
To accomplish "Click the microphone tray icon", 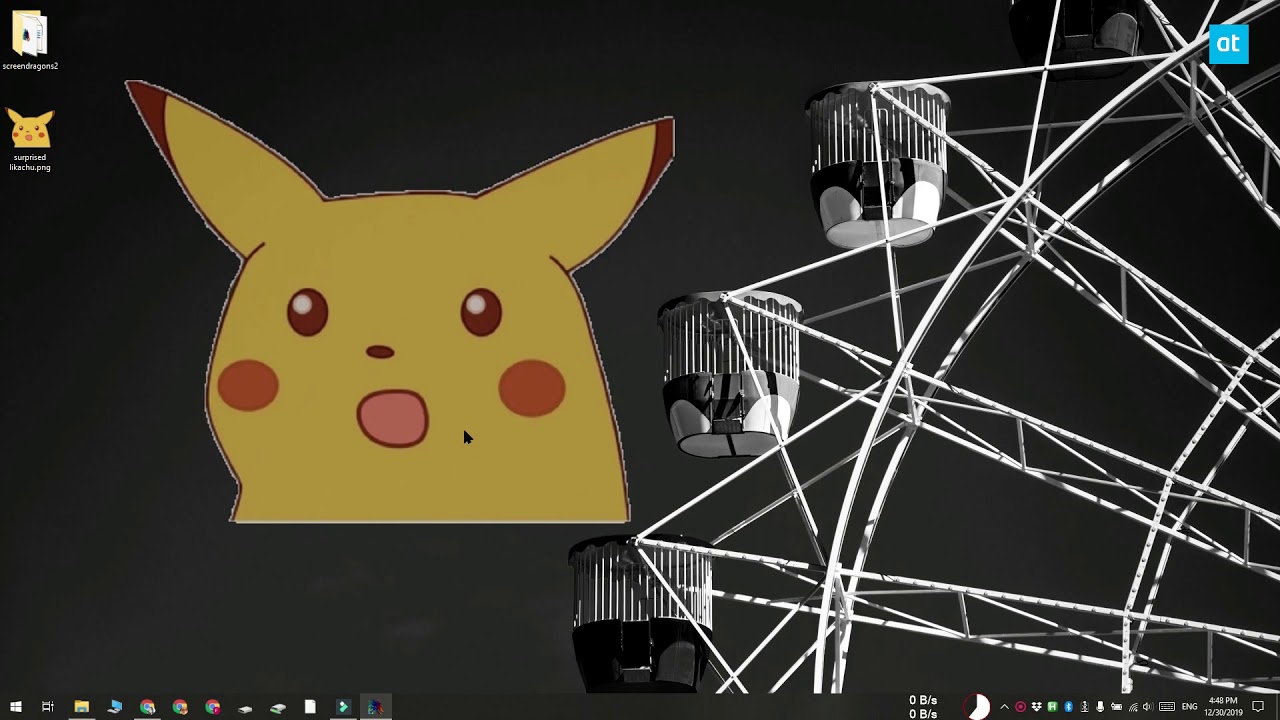I will [x=1100, y=707].
